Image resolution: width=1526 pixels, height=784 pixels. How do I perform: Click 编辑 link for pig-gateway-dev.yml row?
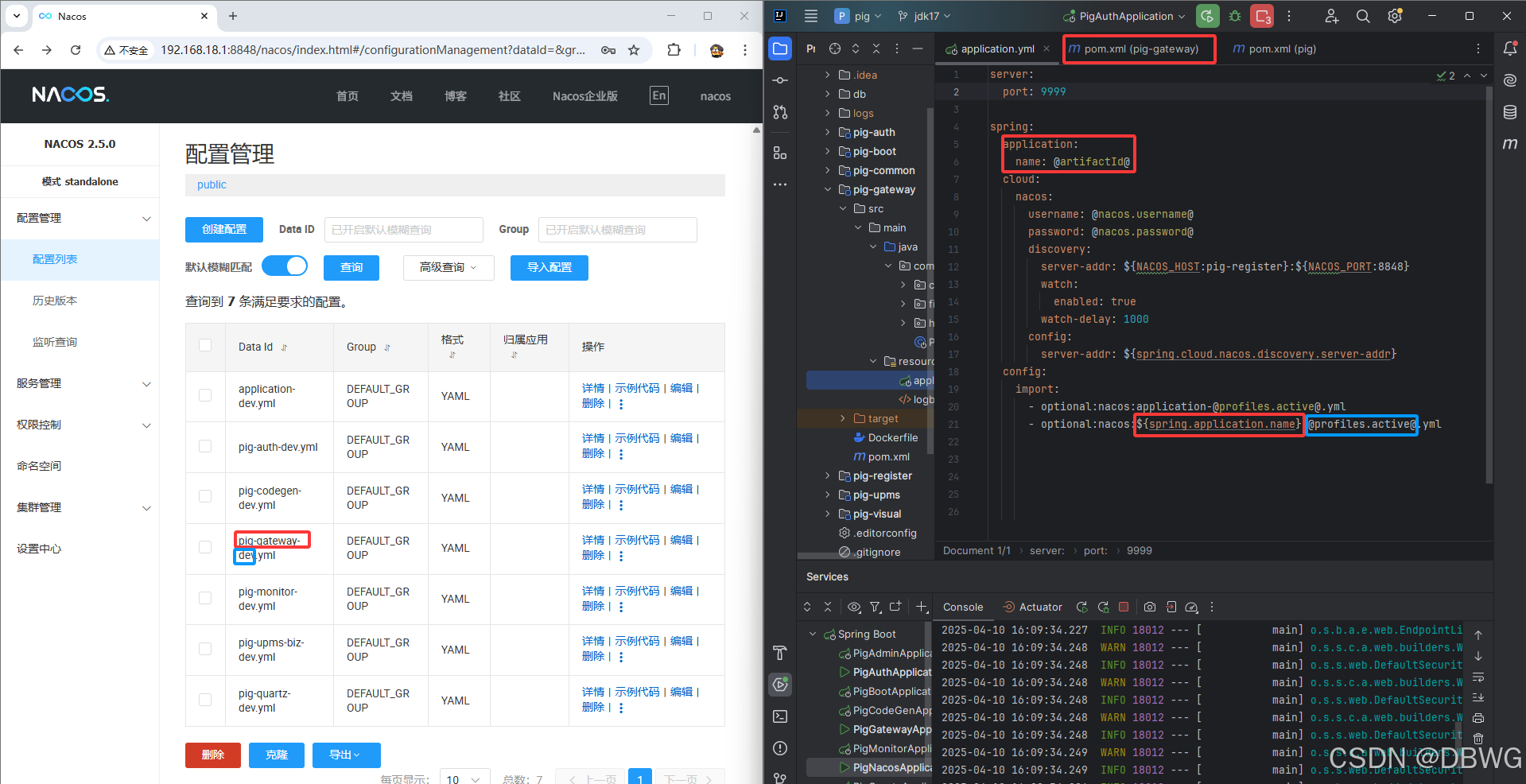coord(681,540)
